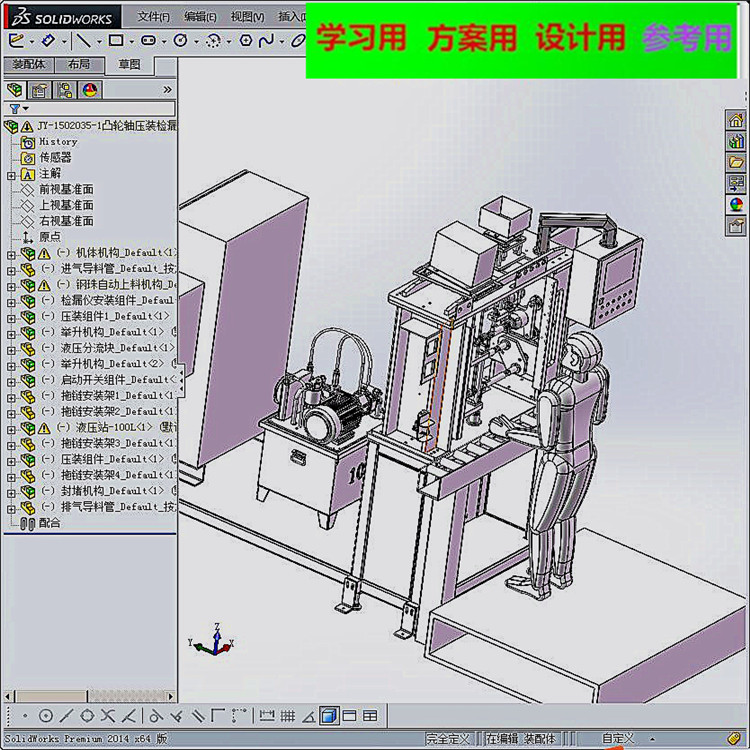Image resolution: width=750 pixels, height=750 pixels.
Task: Open the 视图(V) menu
Action: pyautogui.click(x=247, y=17)
